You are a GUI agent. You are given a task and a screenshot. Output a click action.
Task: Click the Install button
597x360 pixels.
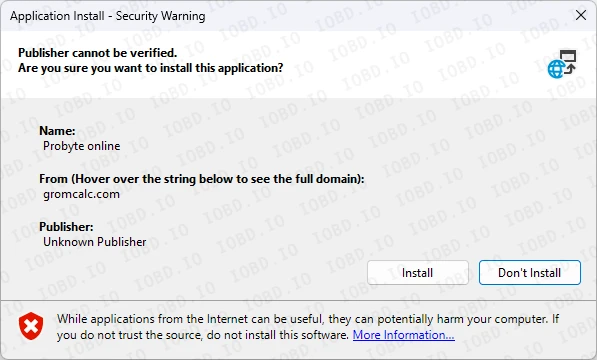pyautogui.click(x=418, y=272)
